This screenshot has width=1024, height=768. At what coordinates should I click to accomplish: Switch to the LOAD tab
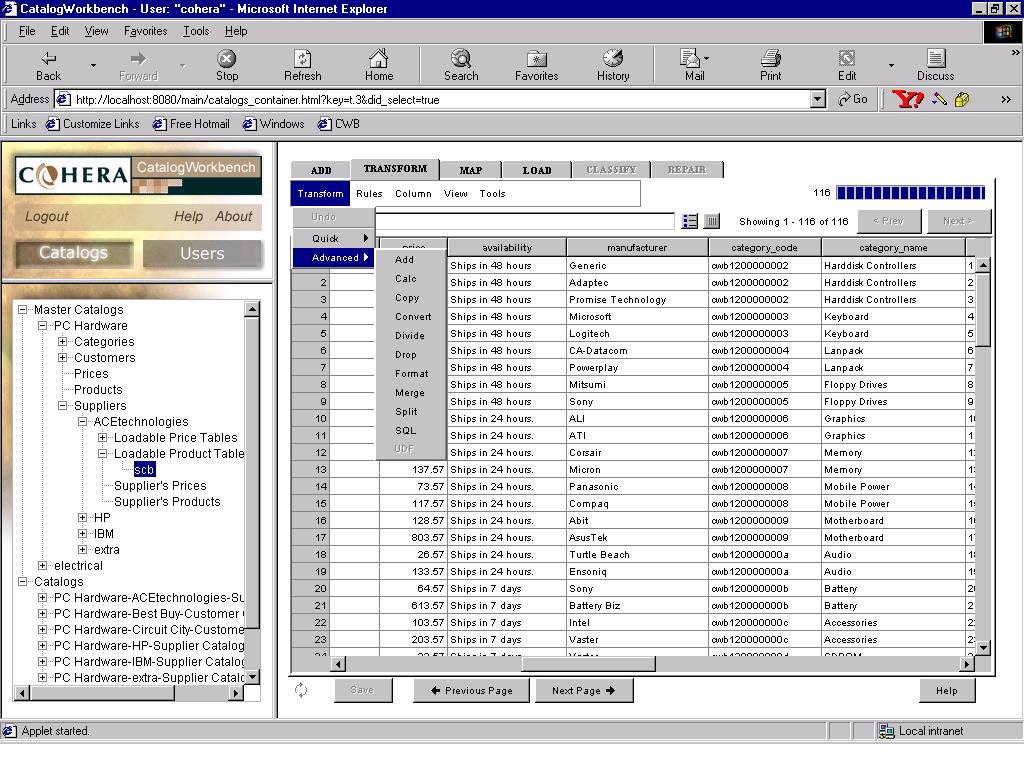[537, 170]
